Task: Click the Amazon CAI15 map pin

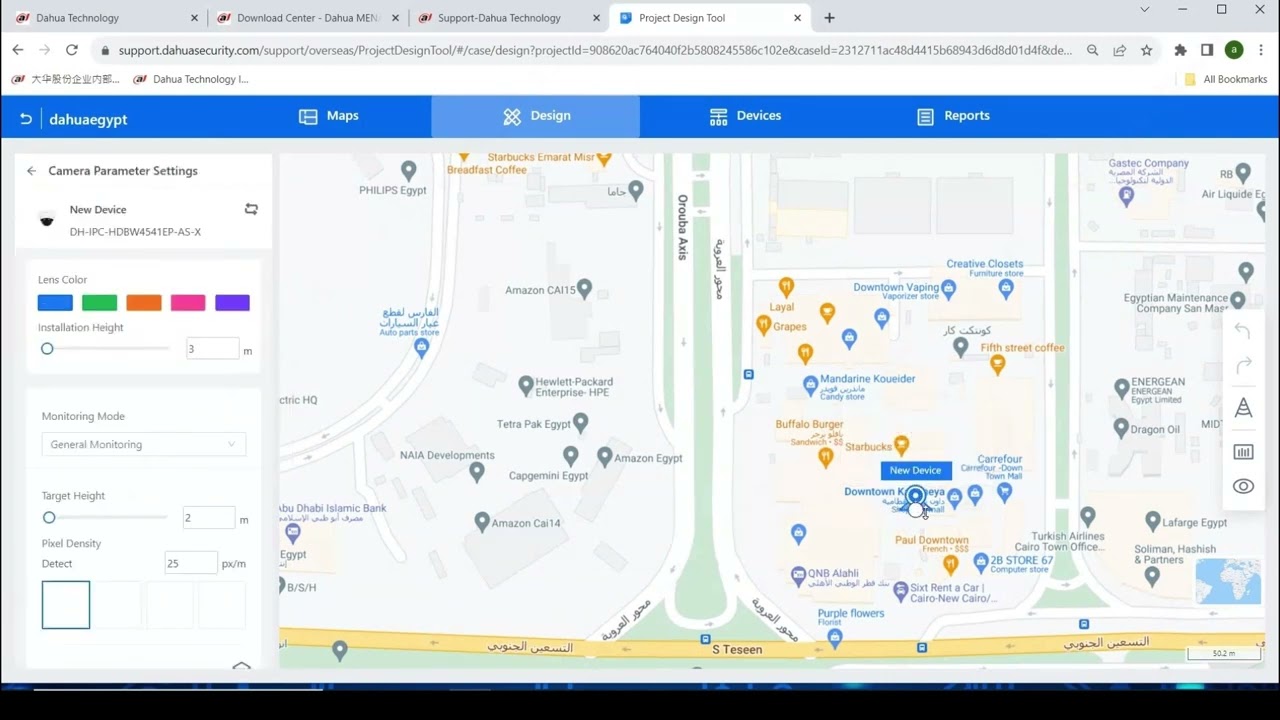Action: point(585,288)
